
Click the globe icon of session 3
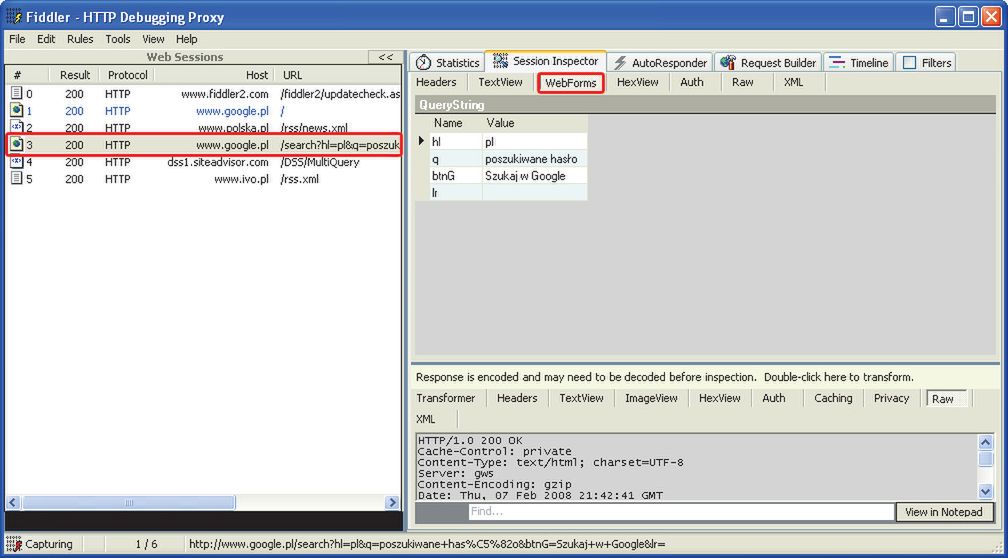click(x=17, y=145)
